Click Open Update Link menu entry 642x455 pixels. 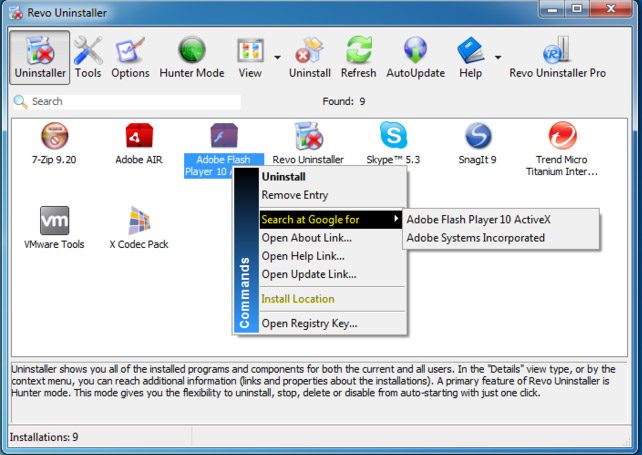pyautogui.click(x=332, y=274)
